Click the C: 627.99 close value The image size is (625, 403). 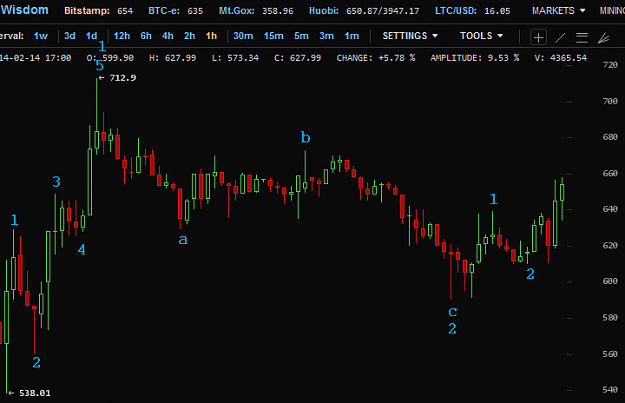(297, 58)
